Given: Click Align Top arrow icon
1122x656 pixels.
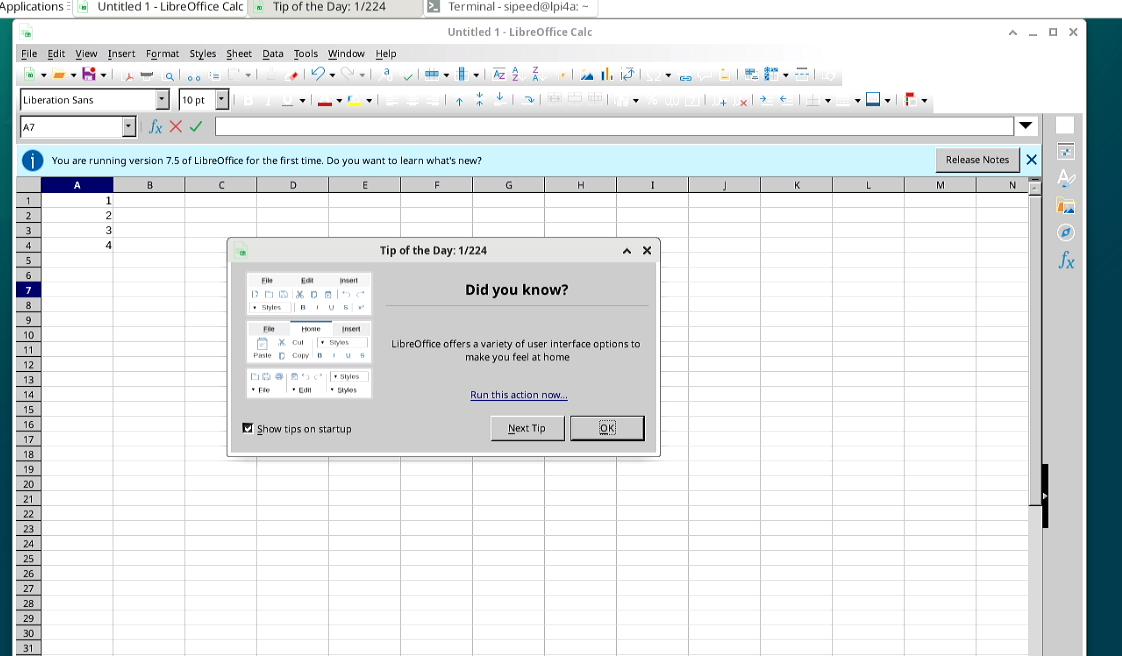Looking at the screenshot, I should coord(459,101).
